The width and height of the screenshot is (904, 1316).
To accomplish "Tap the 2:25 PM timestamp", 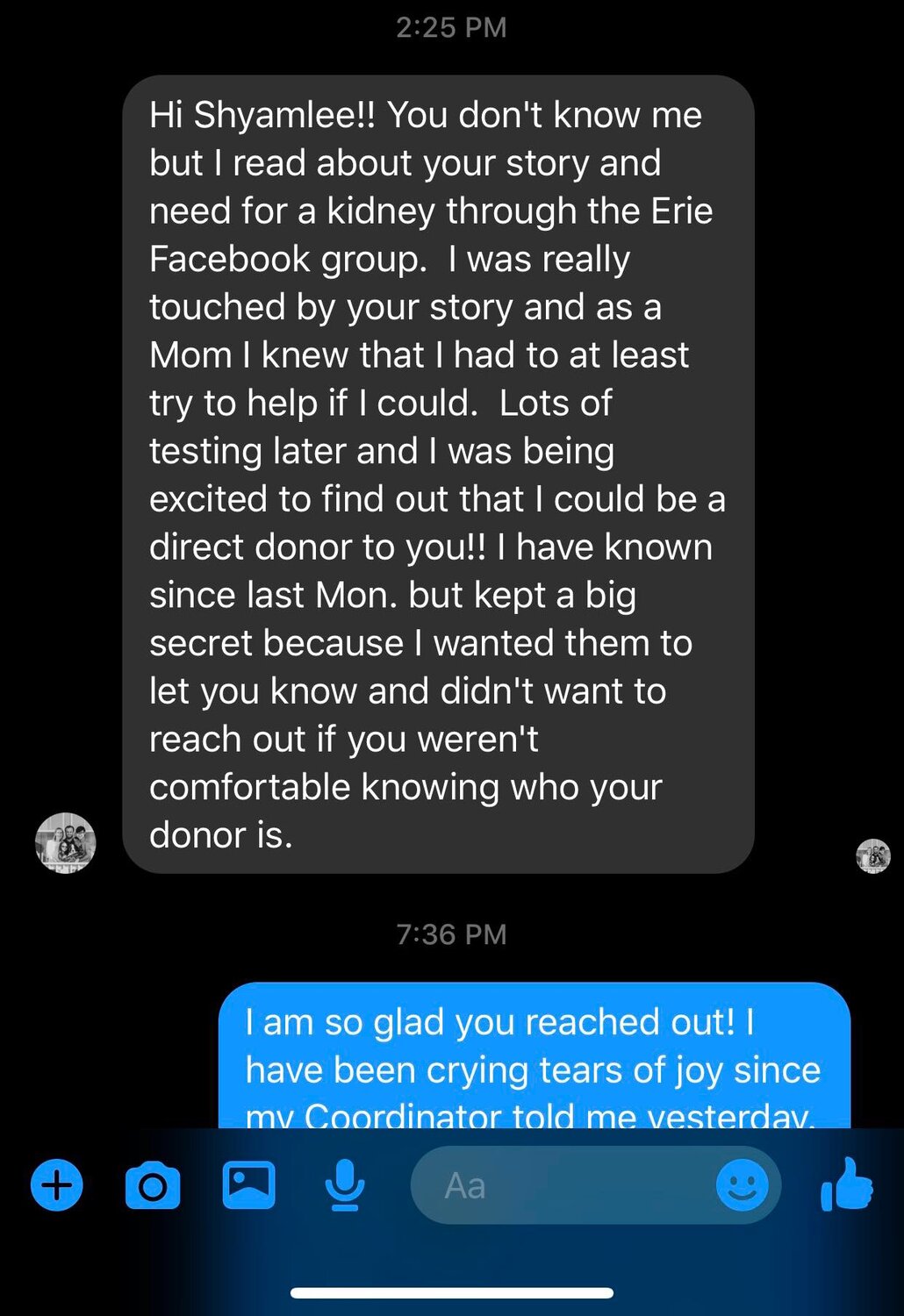I will click(x=451, y=27).
